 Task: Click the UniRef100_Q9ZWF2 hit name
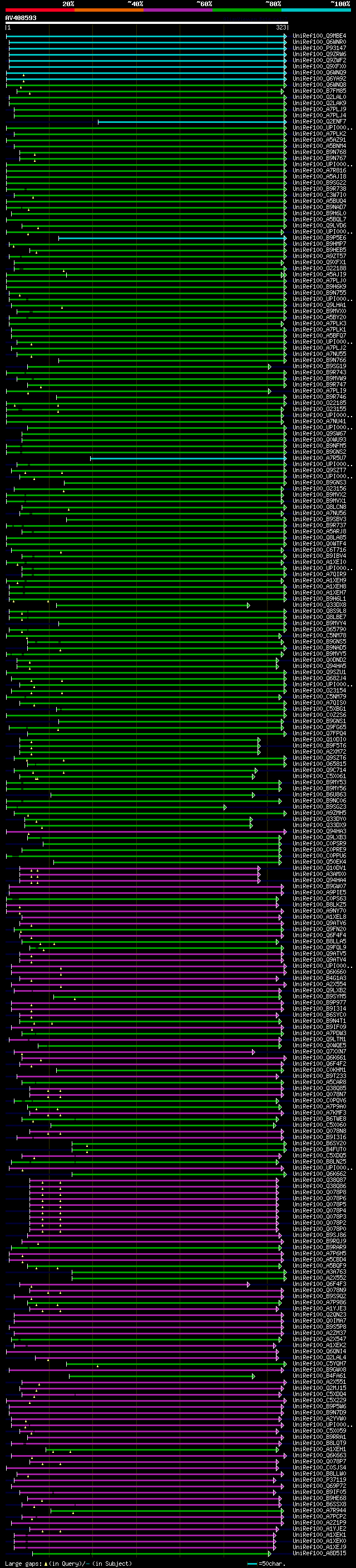point(319,60)
